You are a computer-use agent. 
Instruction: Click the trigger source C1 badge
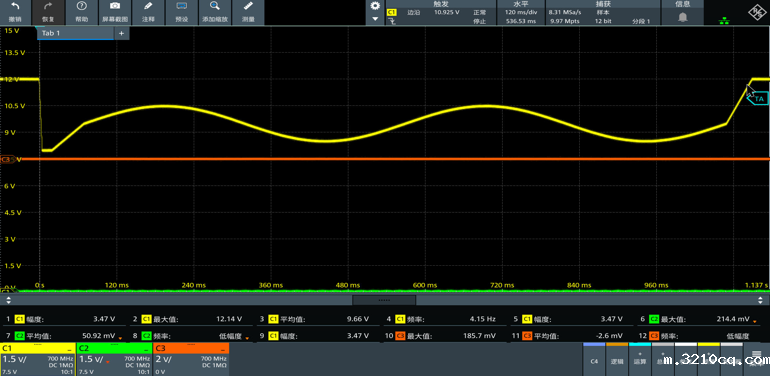(x=391, y=12)
